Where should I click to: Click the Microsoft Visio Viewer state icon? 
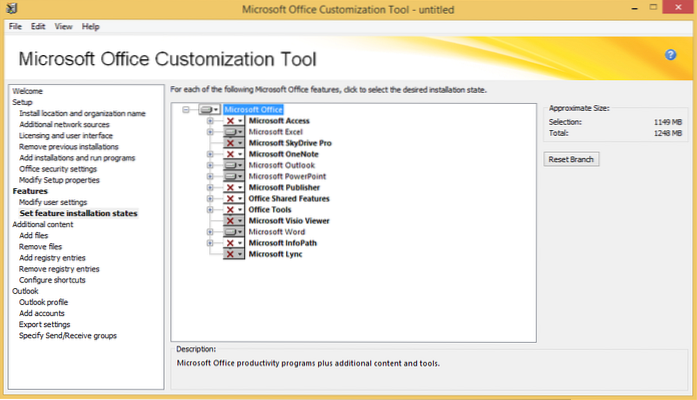pyautogui.click(x=233, y=221)
